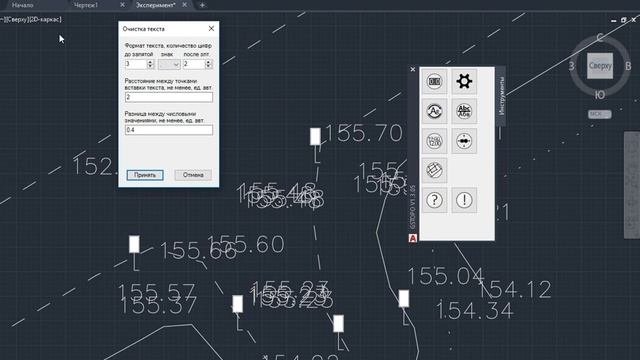Click the 'С' north compass label
Image resolution: width=640 pixels, height=360 pixels.
point(600,38)
